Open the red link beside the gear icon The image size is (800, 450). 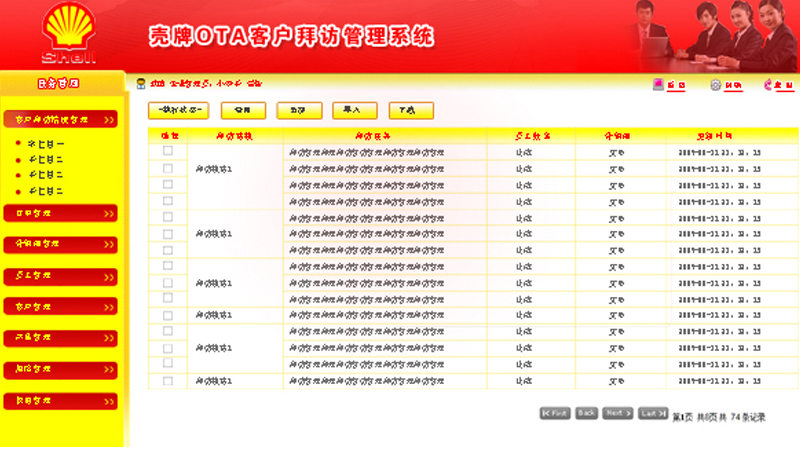pos(733,85)
